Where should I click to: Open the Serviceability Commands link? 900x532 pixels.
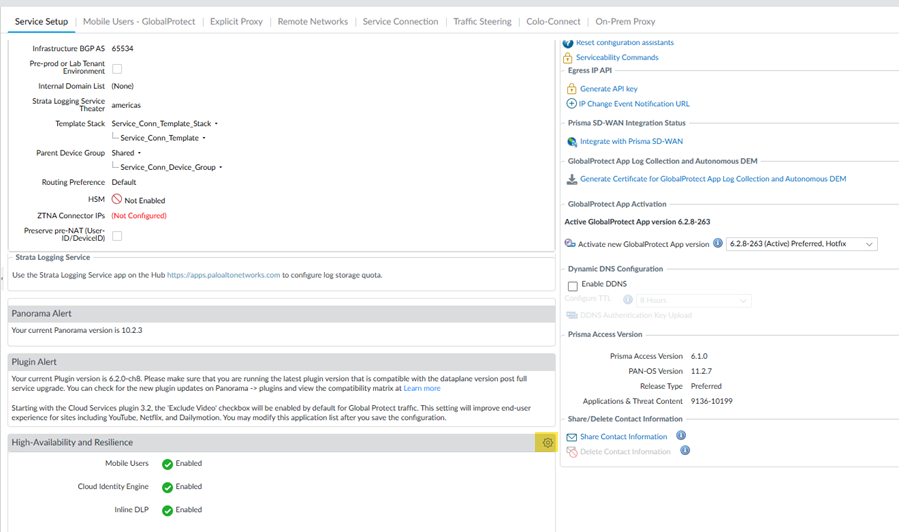(x=617, y=57)
